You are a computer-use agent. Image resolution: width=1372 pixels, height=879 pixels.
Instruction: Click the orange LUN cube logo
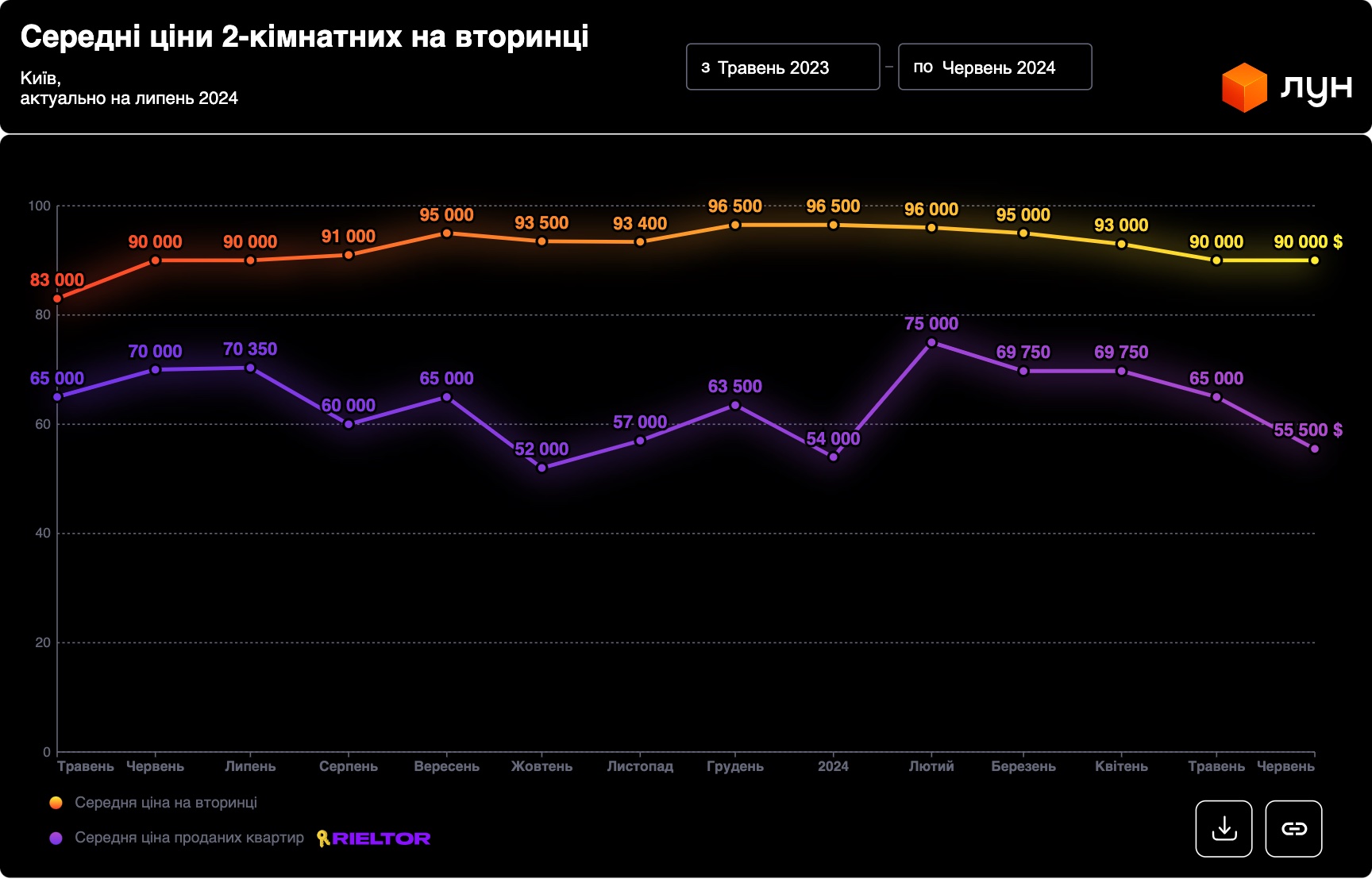click(x=1244, y=87)
